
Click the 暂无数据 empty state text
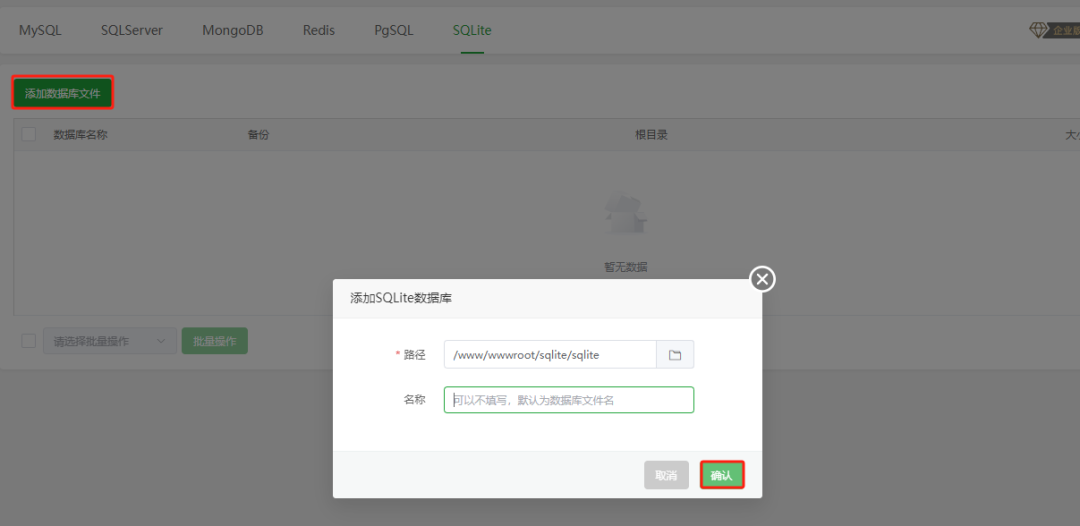click(x=626, y=267)
